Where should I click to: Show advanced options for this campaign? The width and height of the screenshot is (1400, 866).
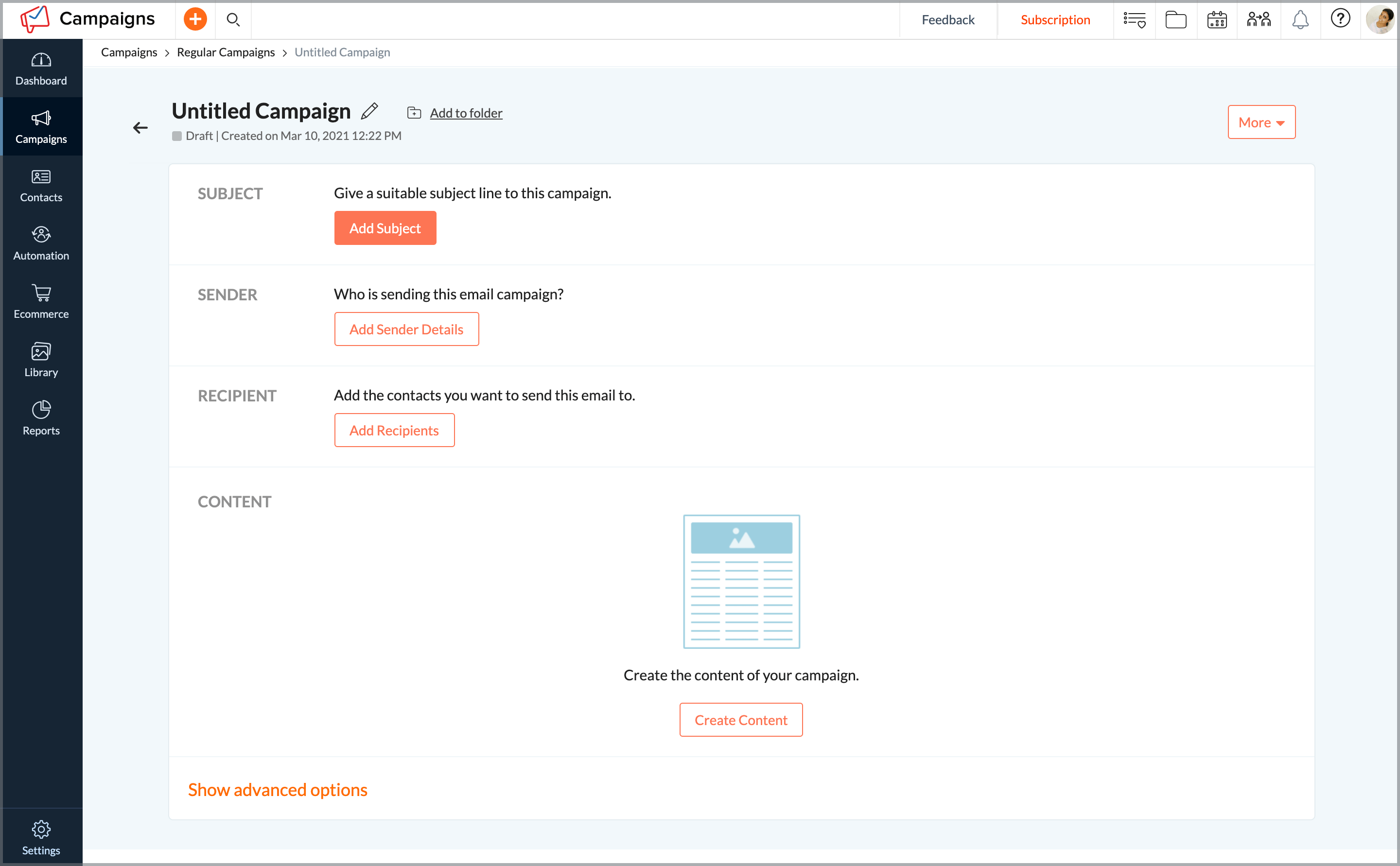[x=277, y=789]
